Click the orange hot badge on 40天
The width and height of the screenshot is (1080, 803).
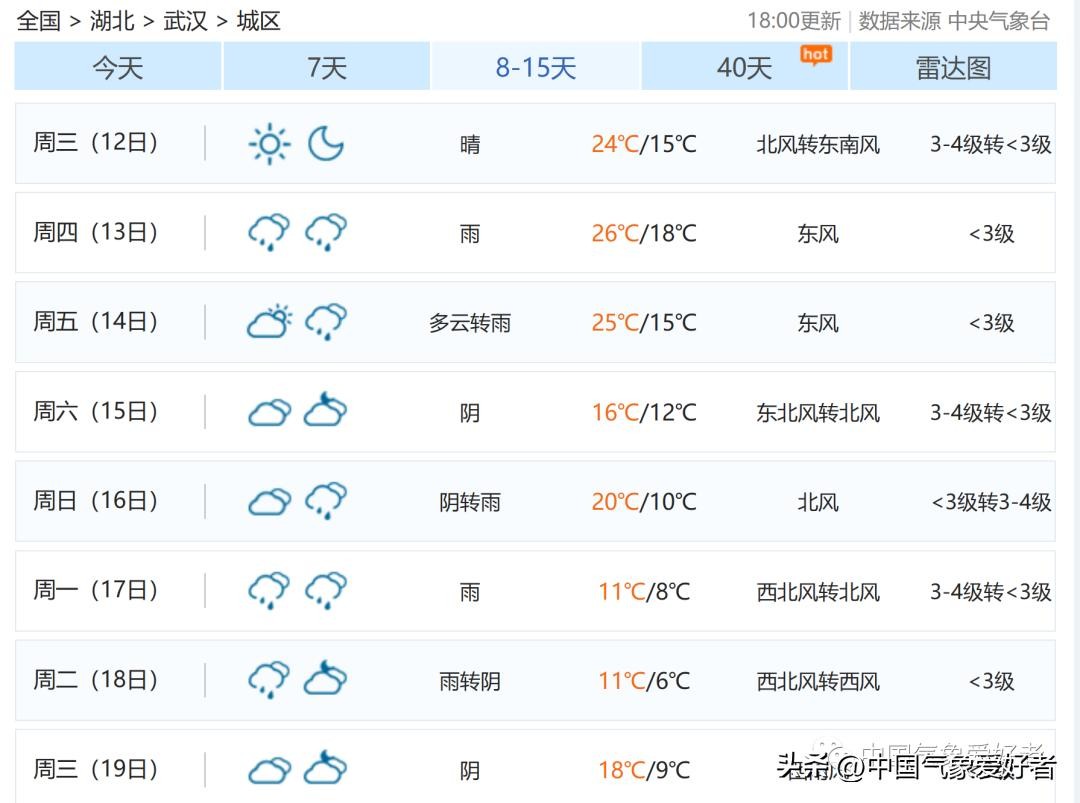(x=816, y=54)
